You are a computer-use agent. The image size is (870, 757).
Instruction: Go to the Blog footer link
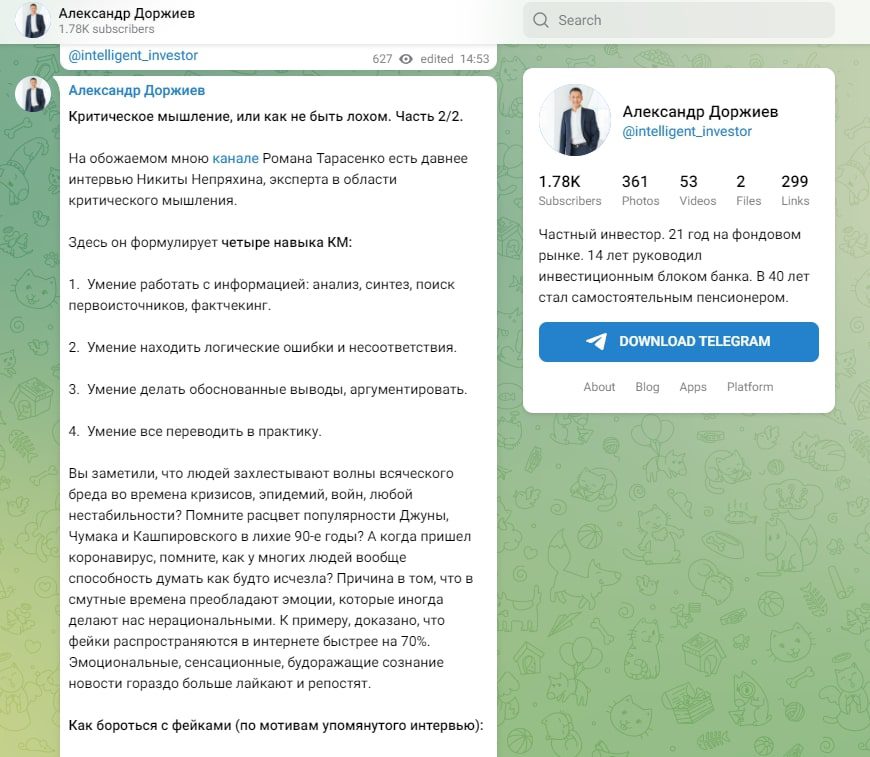pos(647,387)
